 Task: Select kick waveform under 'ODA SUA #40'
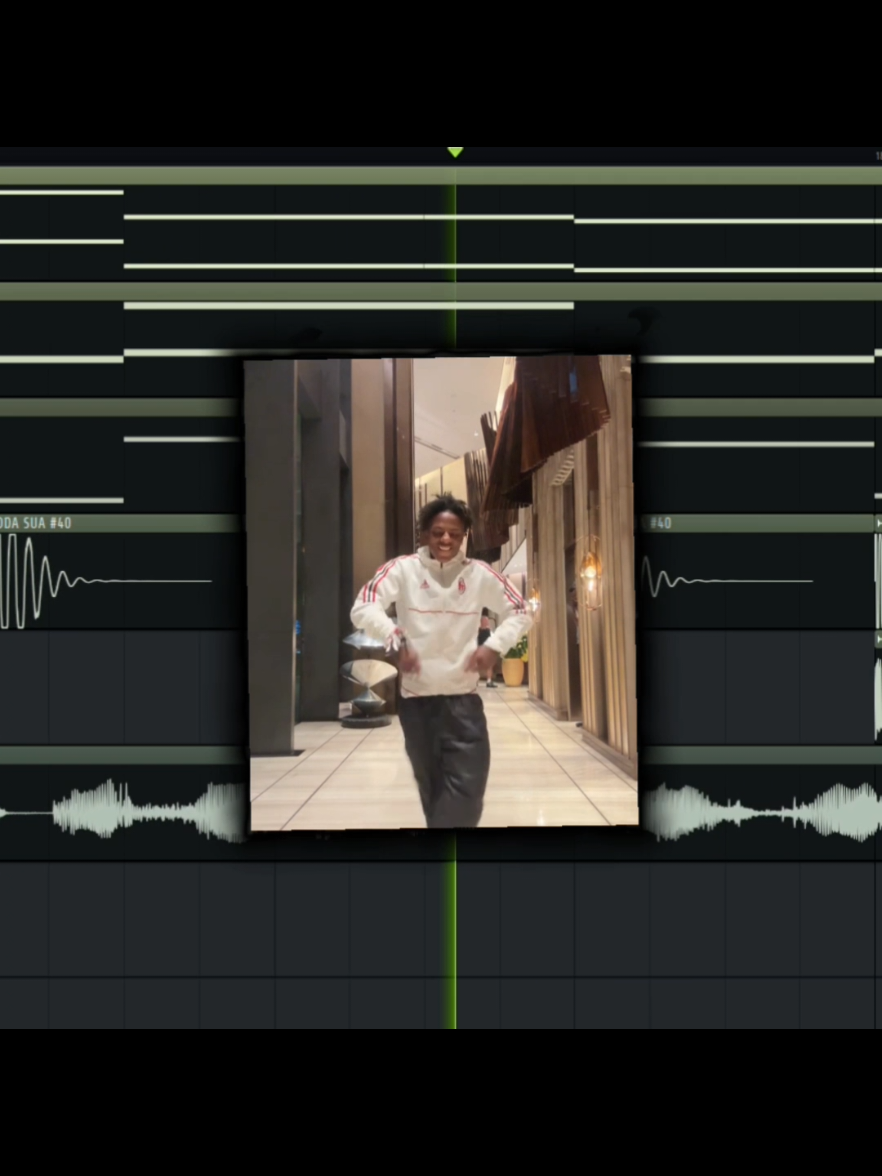pyautogui.click(x=105, y=580)
